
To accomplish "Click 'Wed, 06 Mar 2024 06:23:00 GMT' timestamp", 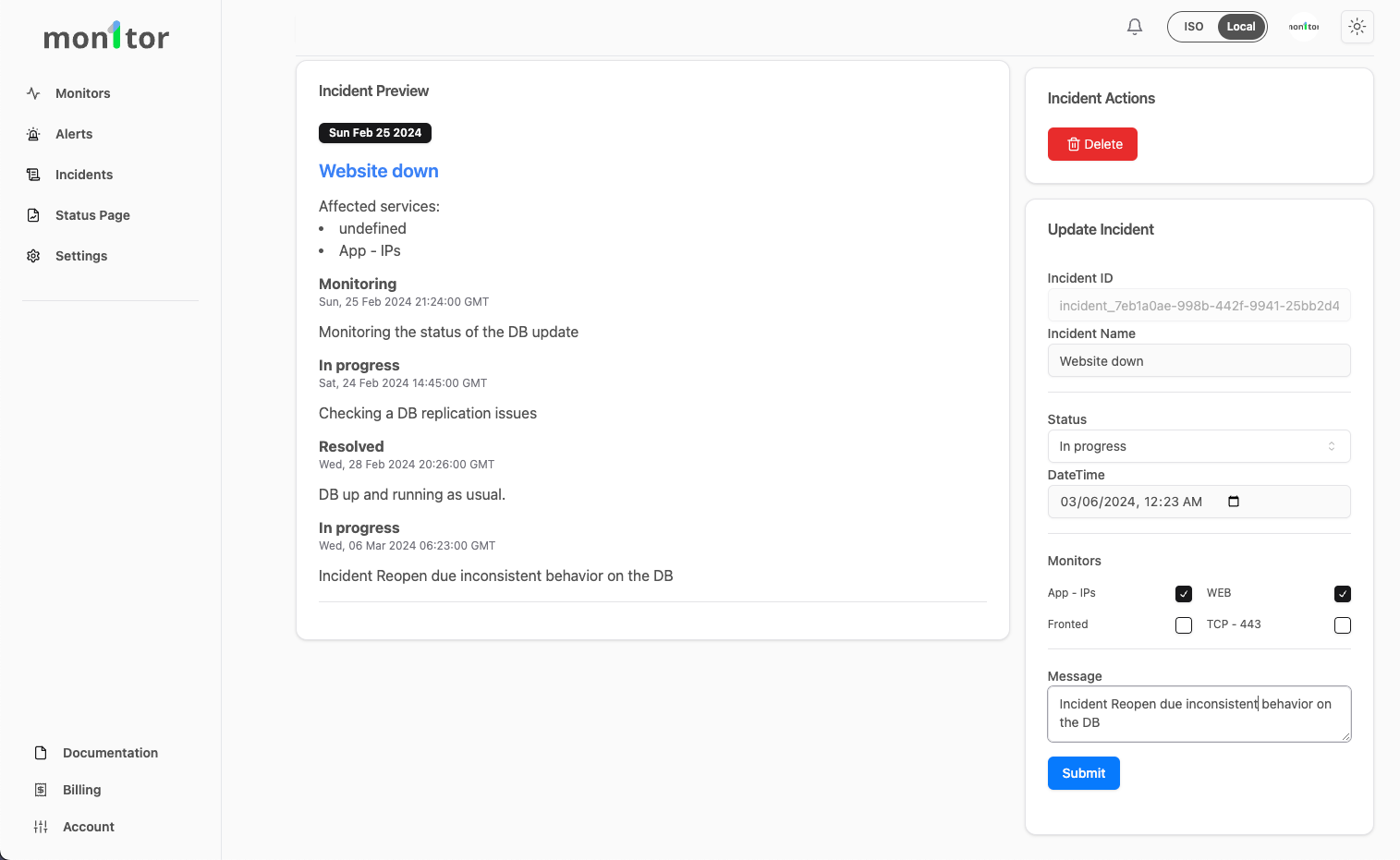I will point(408,546).
